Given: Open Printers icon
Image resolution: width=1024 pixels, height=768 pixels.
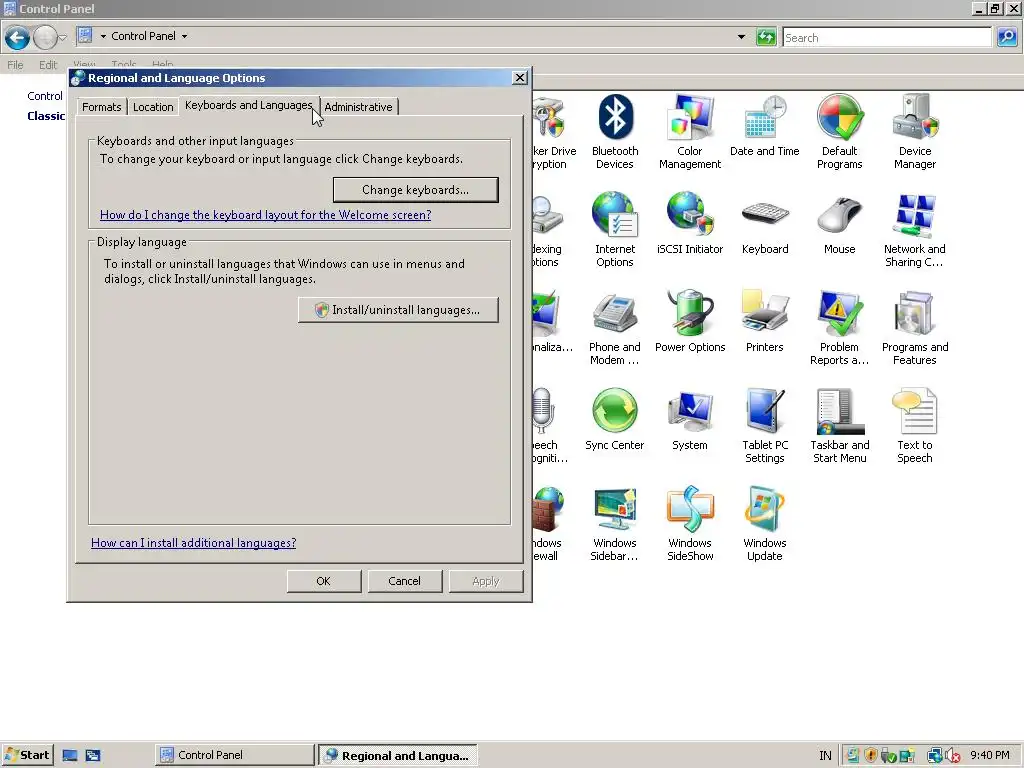Looking at the screenshot, I should coord(765,321).
